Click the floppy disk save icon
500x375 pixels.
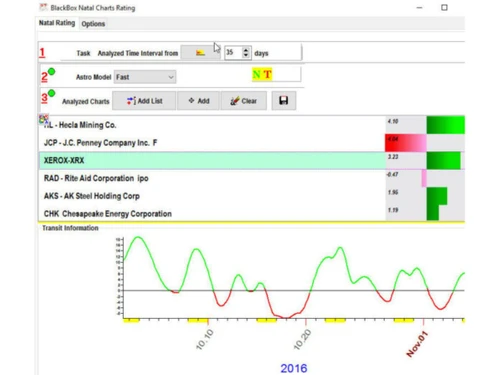(284, 101)
